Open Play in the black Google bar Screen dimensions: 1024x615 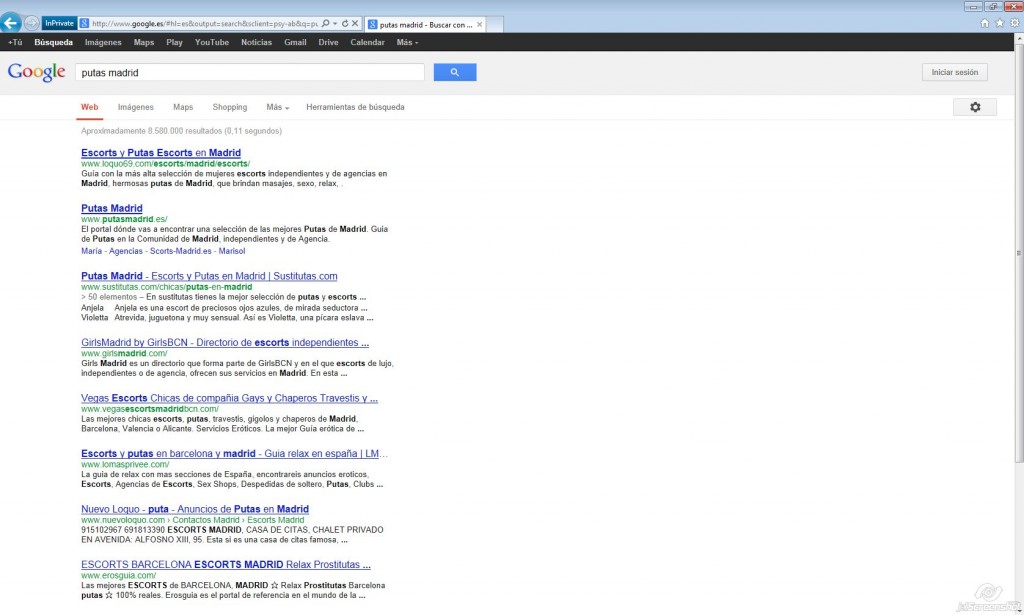(x=174, y=42)
